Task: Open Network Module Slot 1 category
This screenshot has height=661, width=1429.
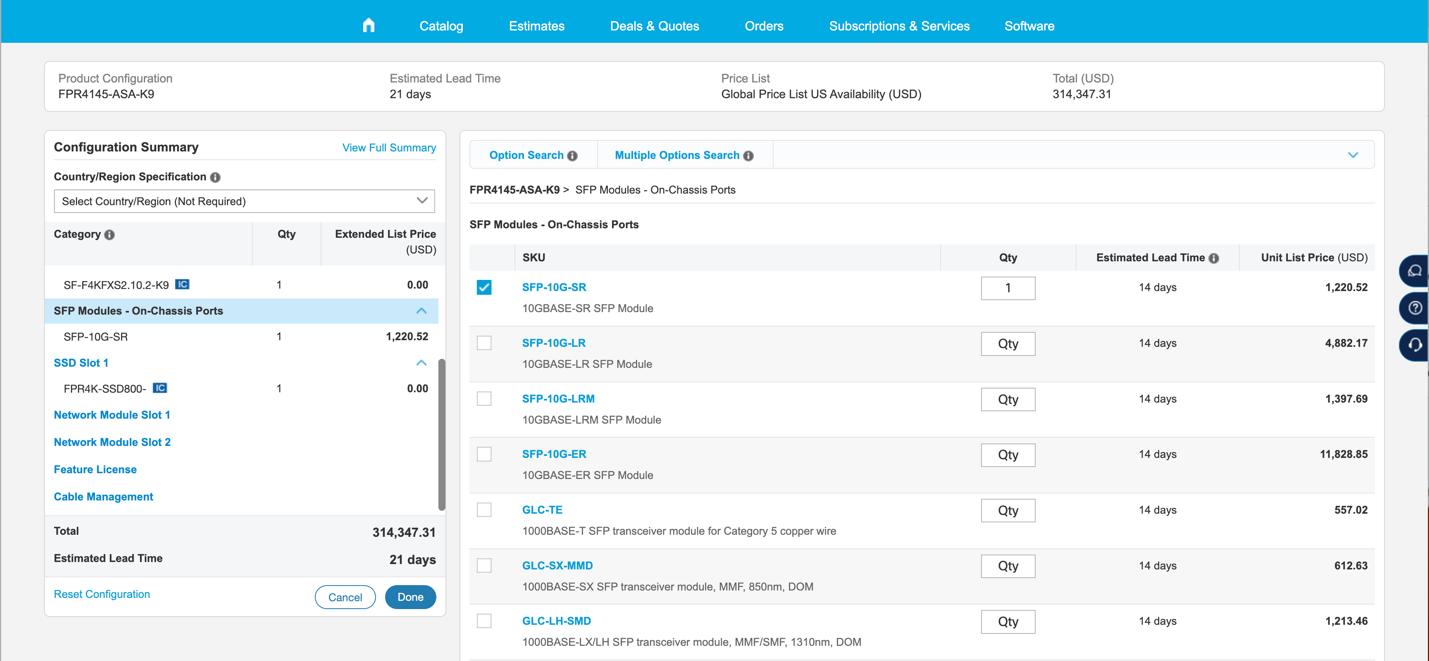Action: click(112, 415)
